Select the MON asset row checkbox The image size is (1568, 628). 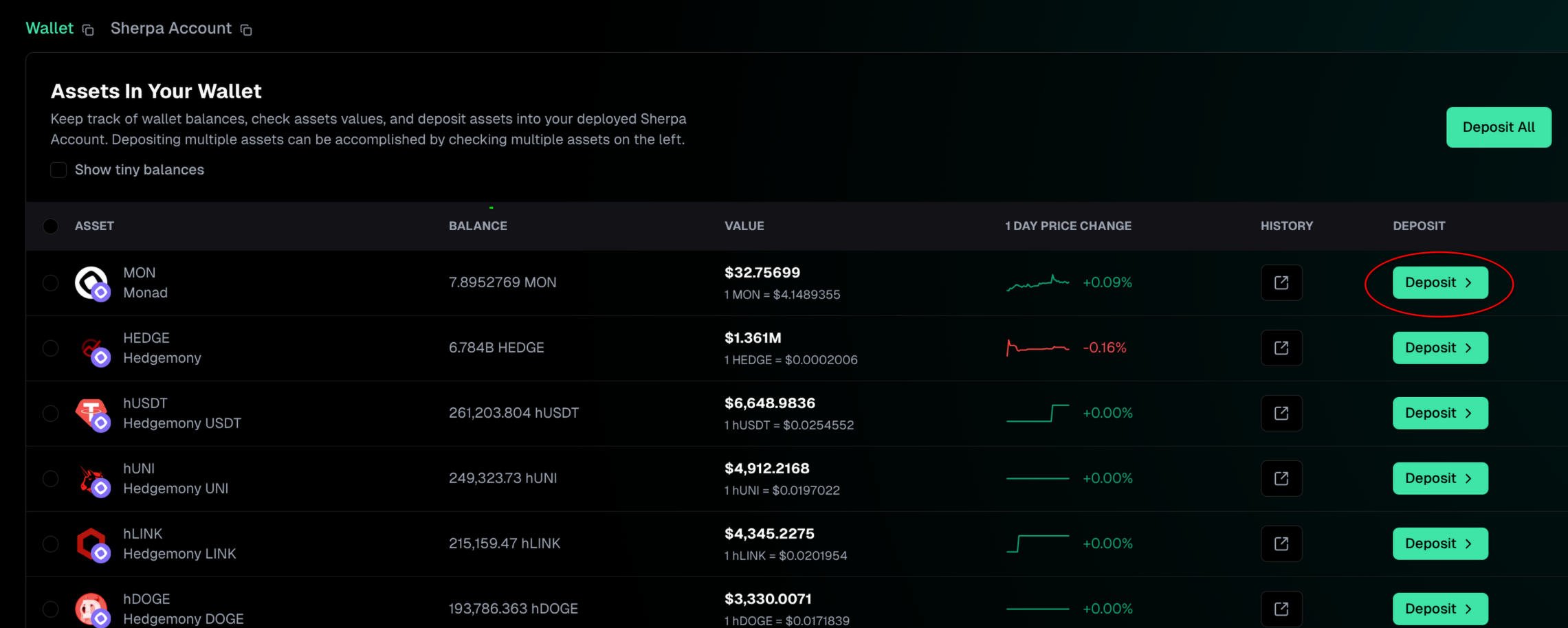click(50, 282)
